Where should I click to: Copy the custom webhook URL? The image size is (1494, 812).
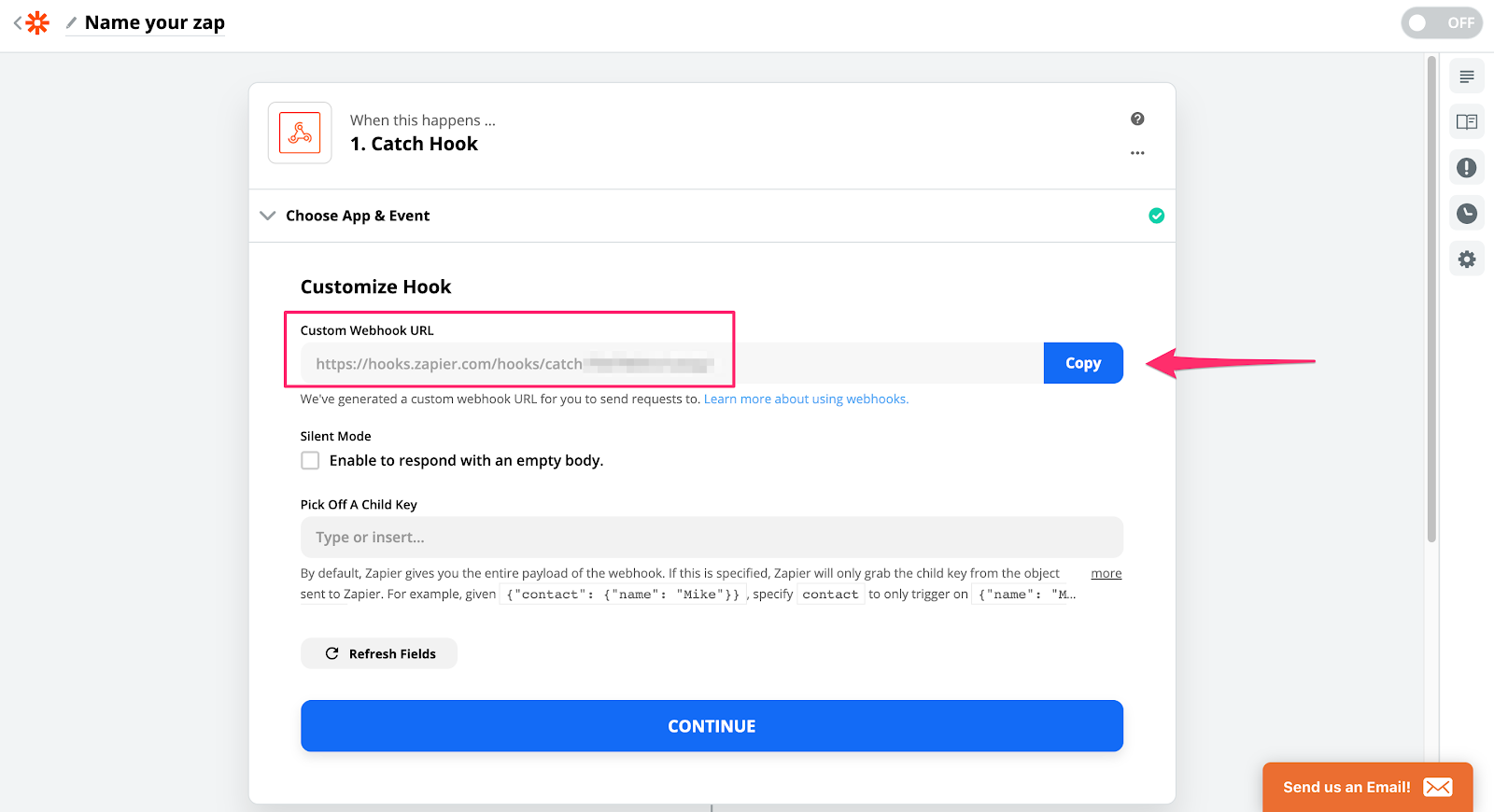pyautogui.click(x=1082, y=363)
